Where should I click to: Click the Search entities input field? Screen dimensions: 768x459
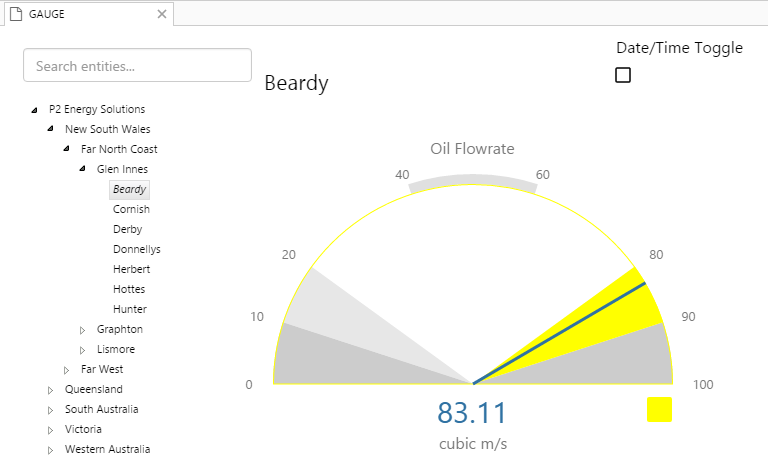137,66
